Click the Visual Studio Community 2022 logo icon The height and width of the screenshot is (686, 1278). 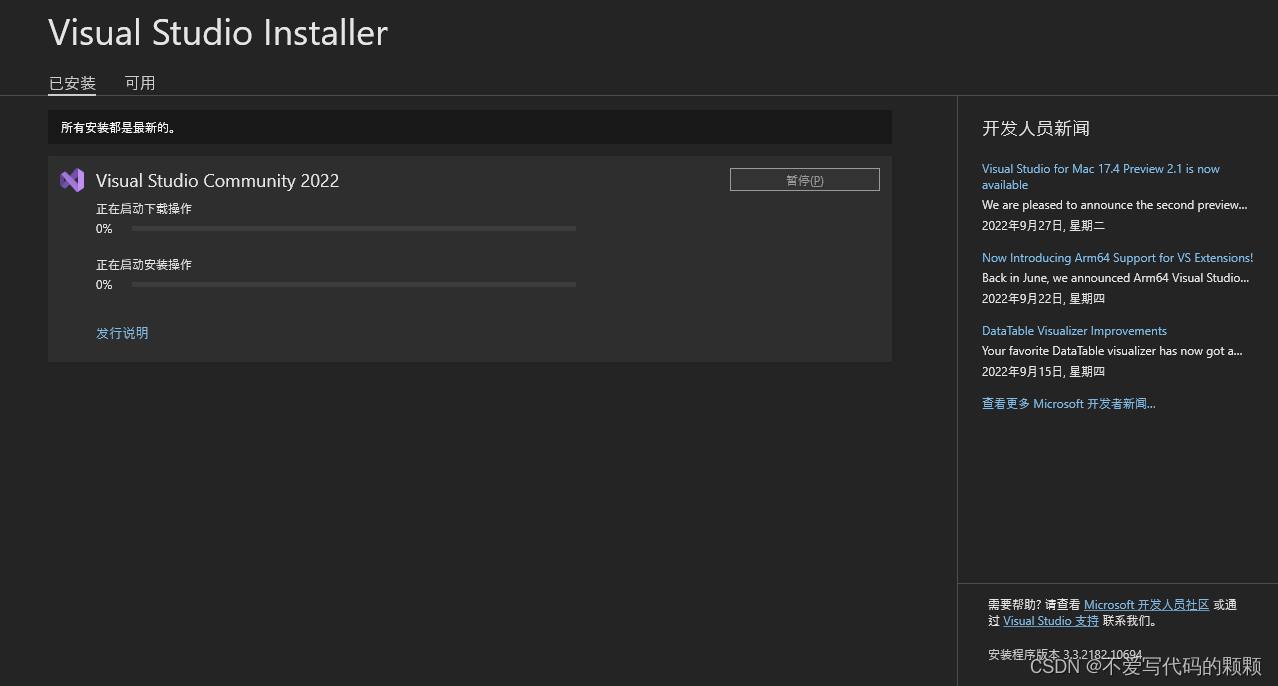[72, 180]
